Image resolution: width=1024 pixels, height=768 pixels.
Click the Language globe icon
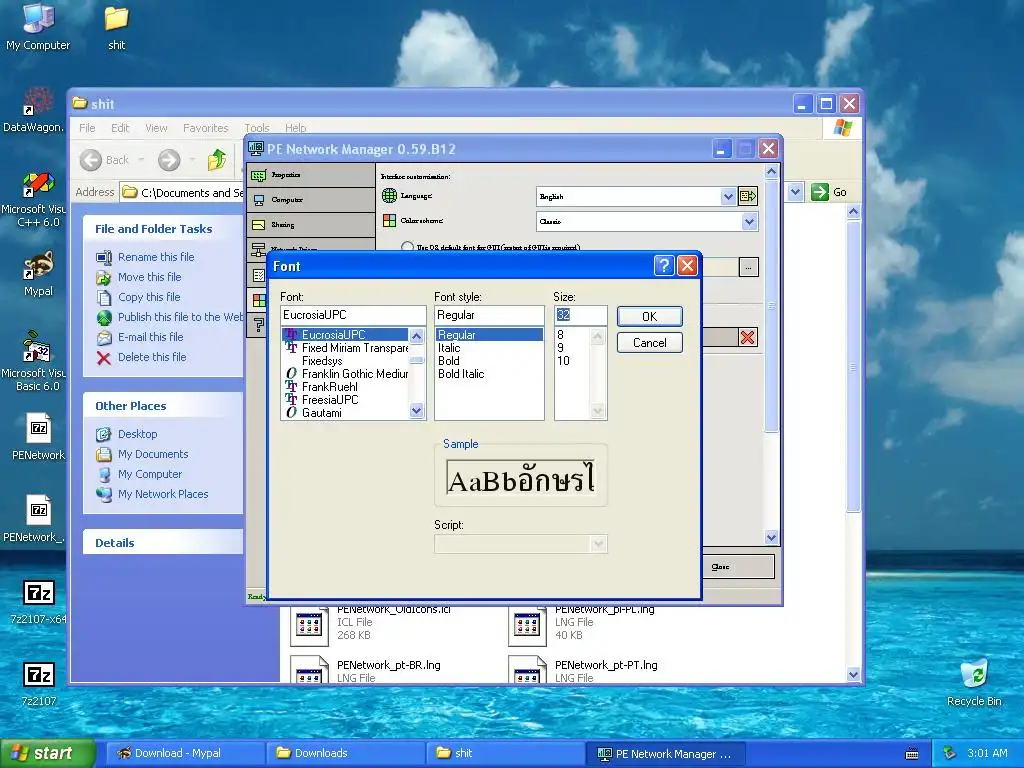click(x=389, y=195)
